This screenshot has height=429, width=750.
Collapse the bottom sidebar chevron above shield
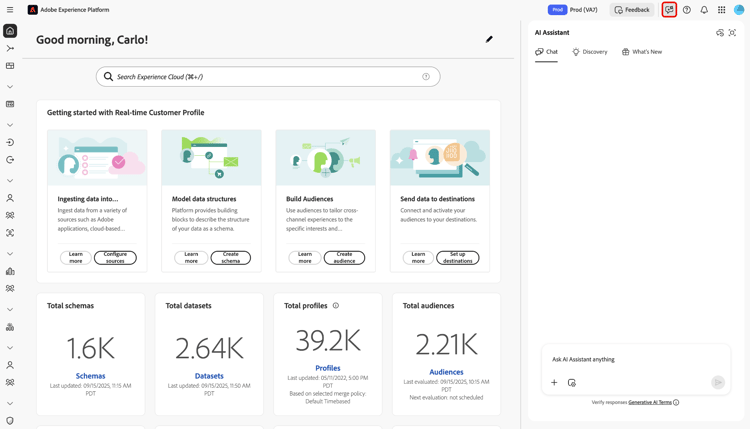(10, 403)
